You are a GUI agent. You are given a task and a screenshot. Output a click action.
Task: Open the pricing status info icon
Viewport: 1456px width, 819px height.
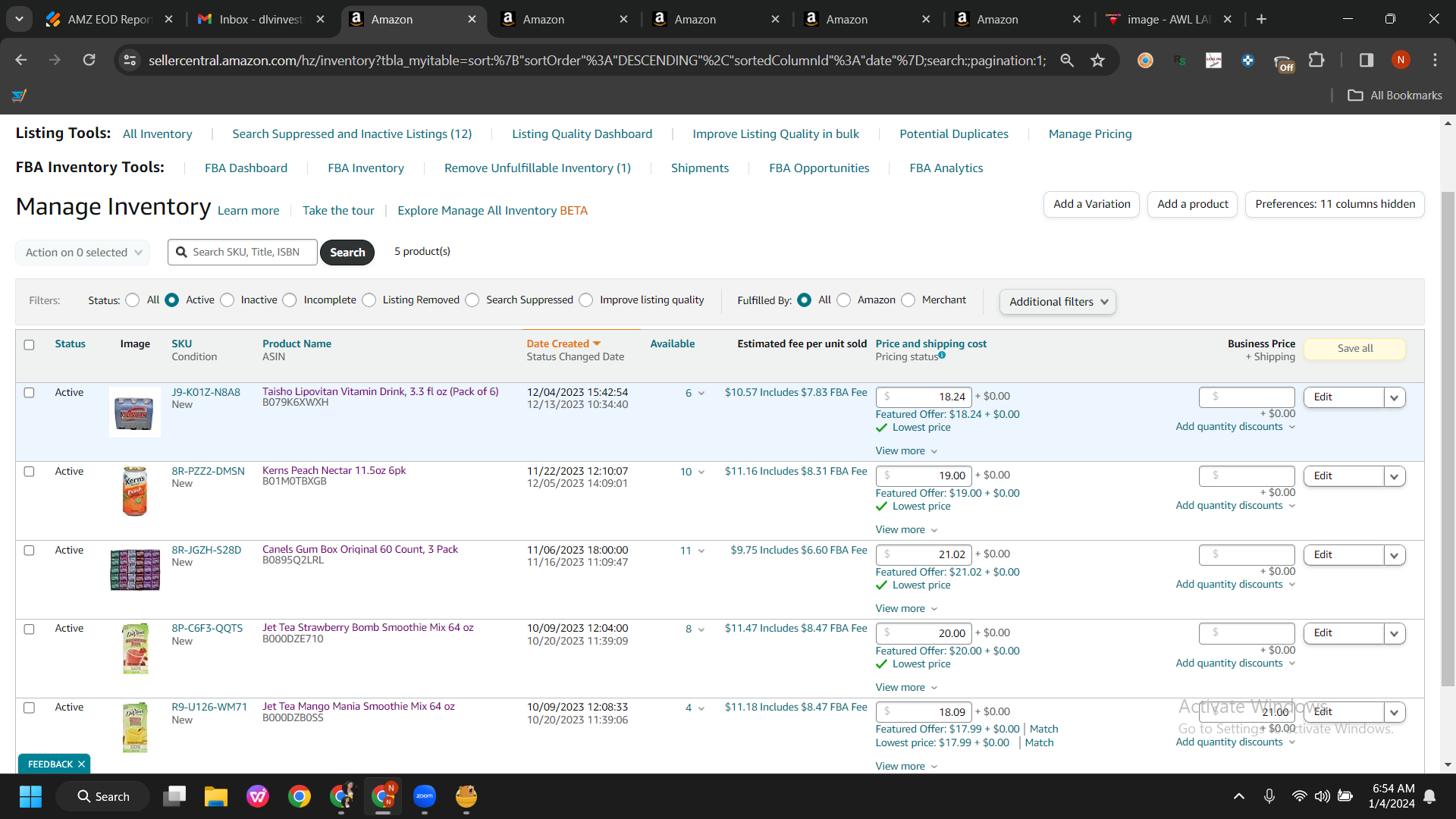coord(942,355)
